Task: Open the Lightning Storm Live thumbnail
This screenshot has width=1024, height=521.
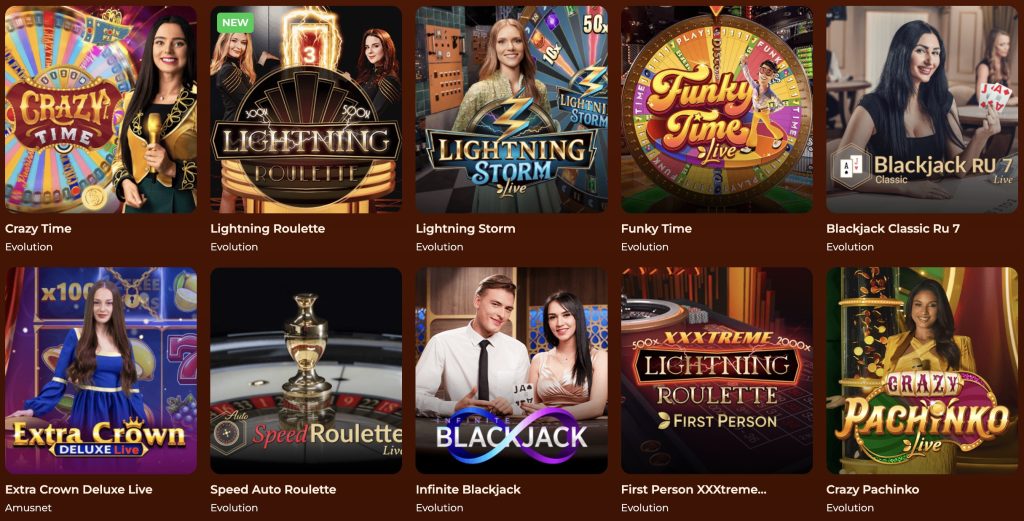Action: [x=511, y=110]
